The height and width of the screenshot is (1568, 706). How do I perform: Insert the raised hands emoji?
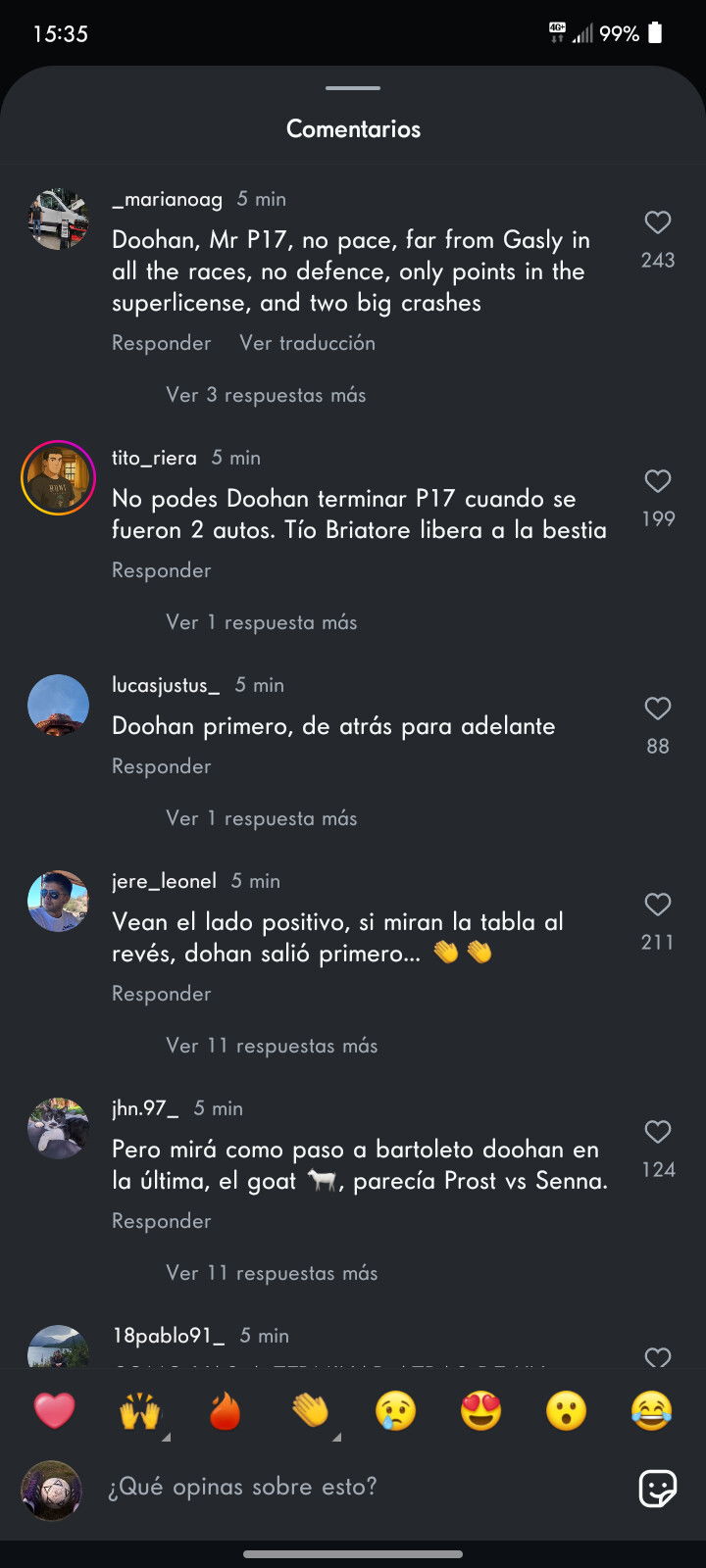click(140, 1411)
